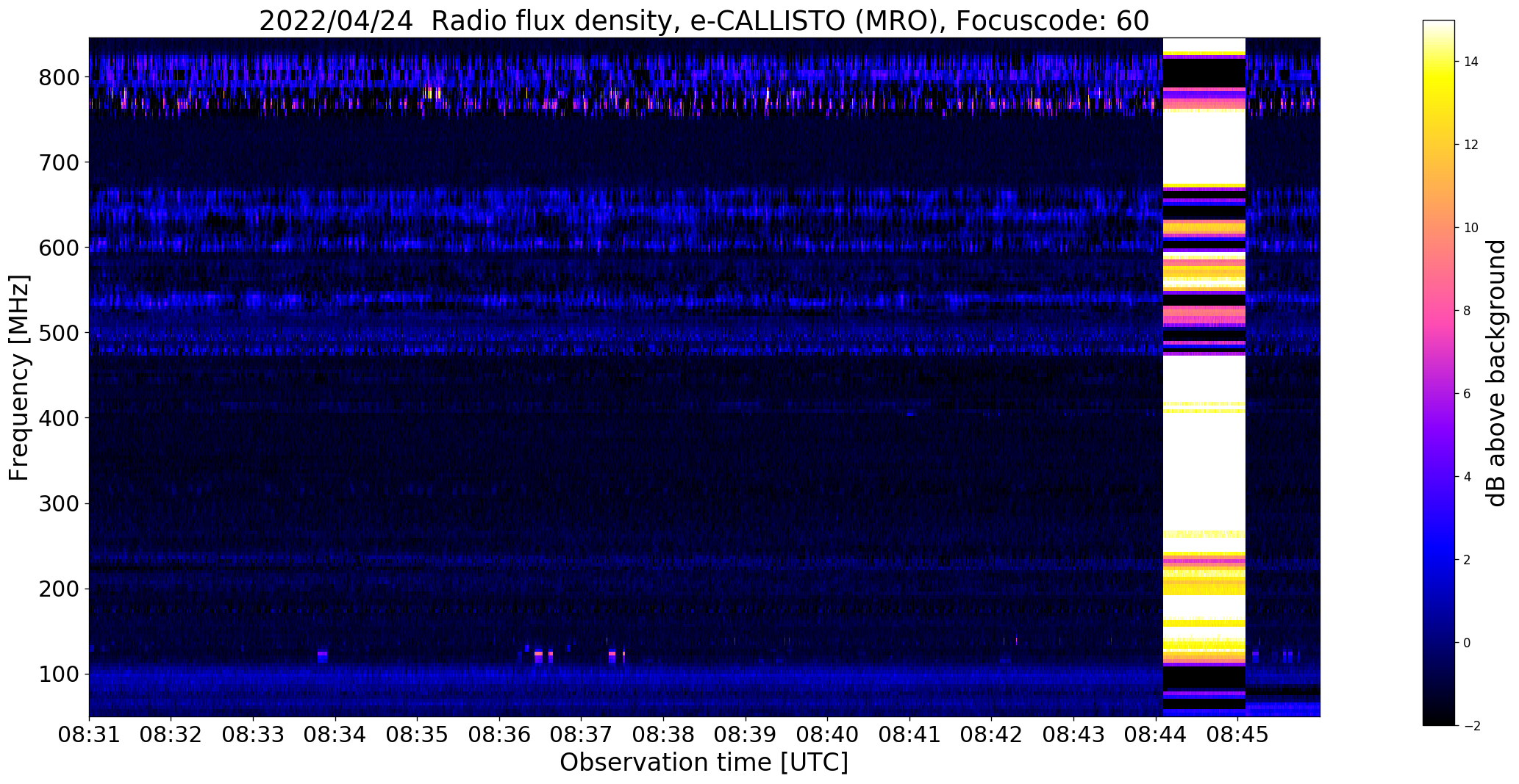The width and height of the screenshot is (1519, 784).
Task: Click the colorbar tick value 14
Action: point(1471,62)
